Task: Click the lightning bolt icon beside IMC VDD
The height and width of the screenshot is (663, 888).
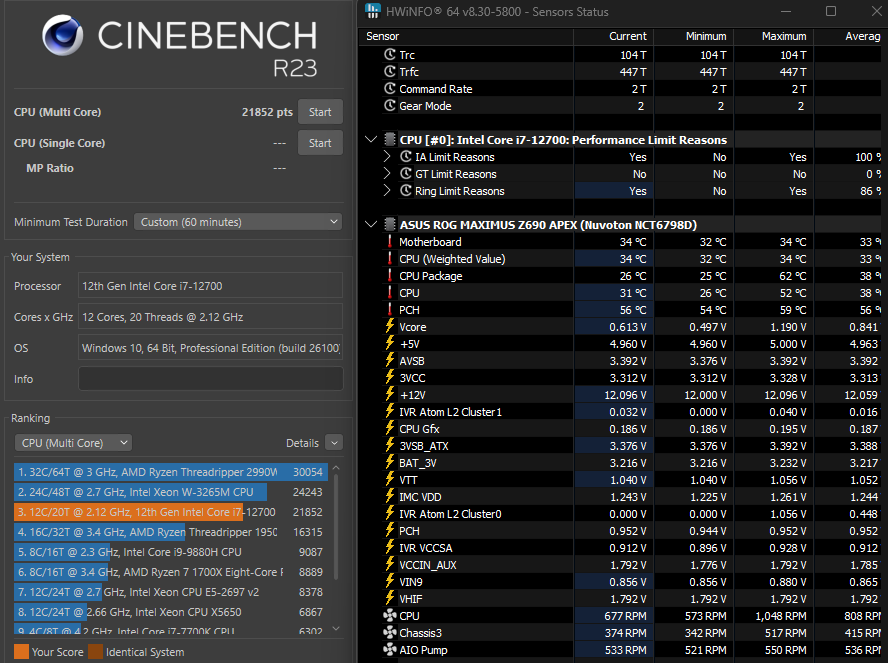Action: click(390, 496)
